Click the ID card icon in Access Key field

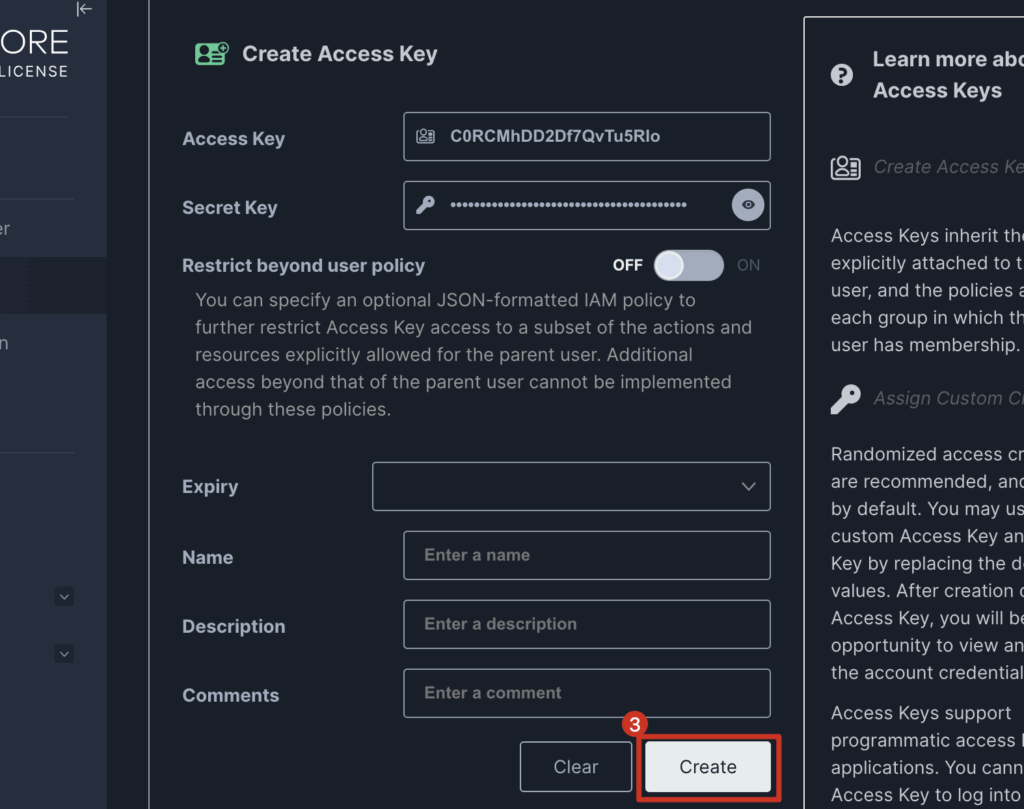tap(426, 137)
